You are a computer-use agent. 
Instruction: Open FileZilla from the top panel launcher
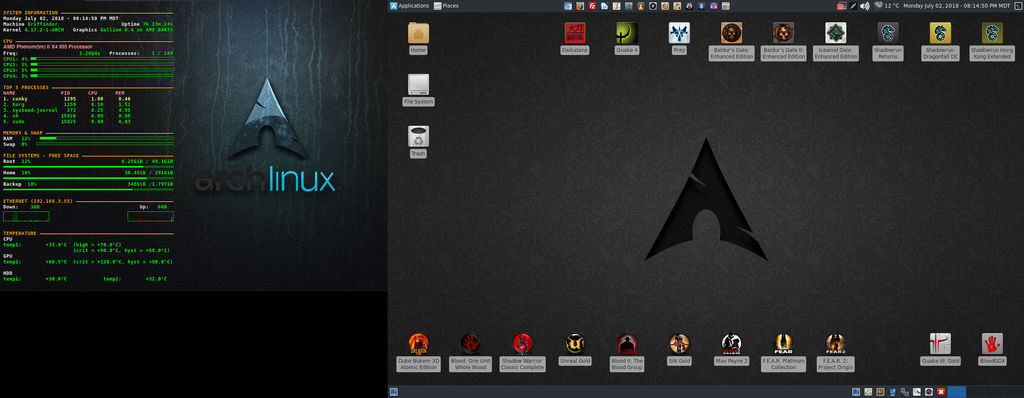[x=592, y=6]
